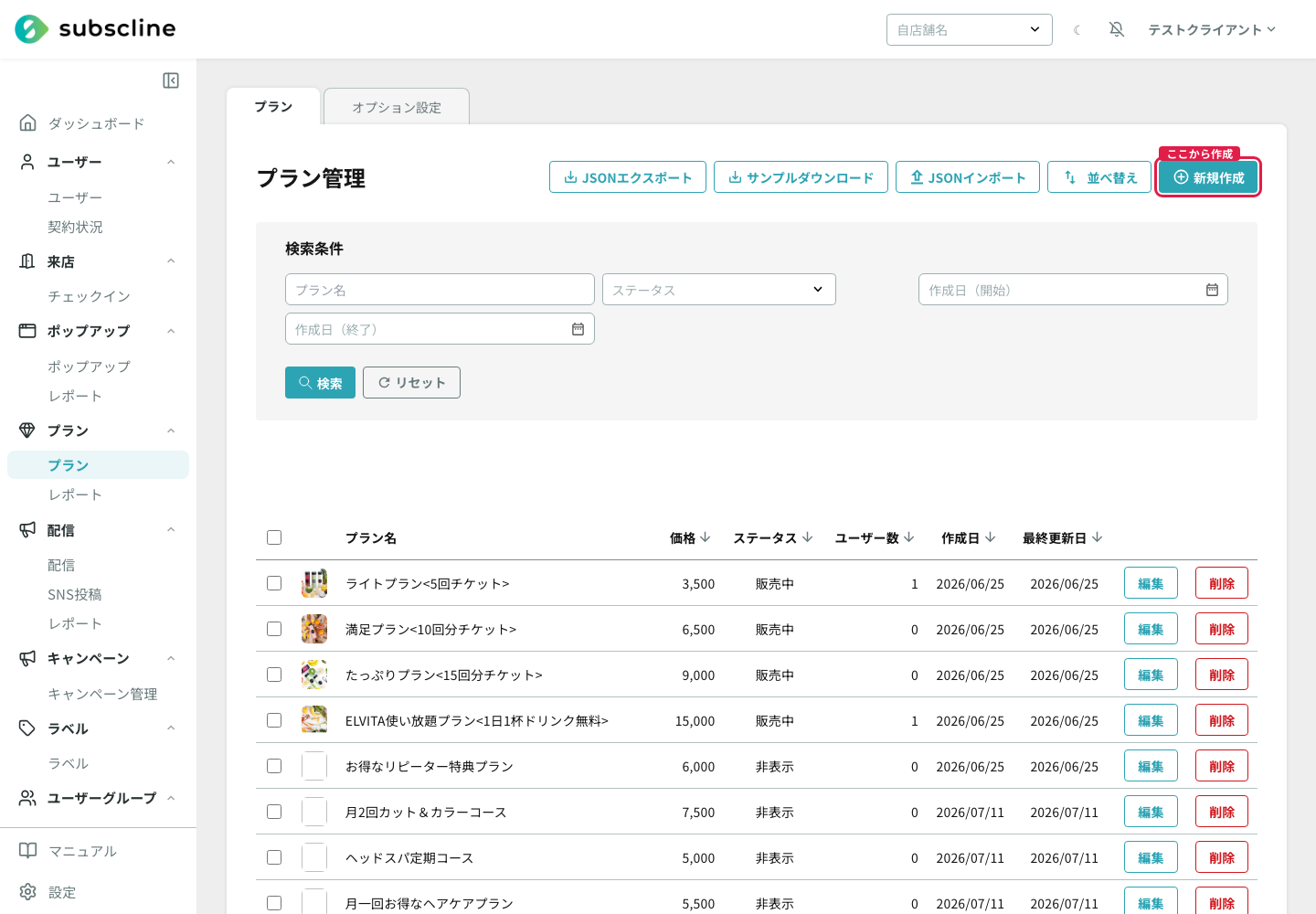Open the ステータス filter dropdown
The width and height of the screenshot is (1316, 914).
click(719, 290)
